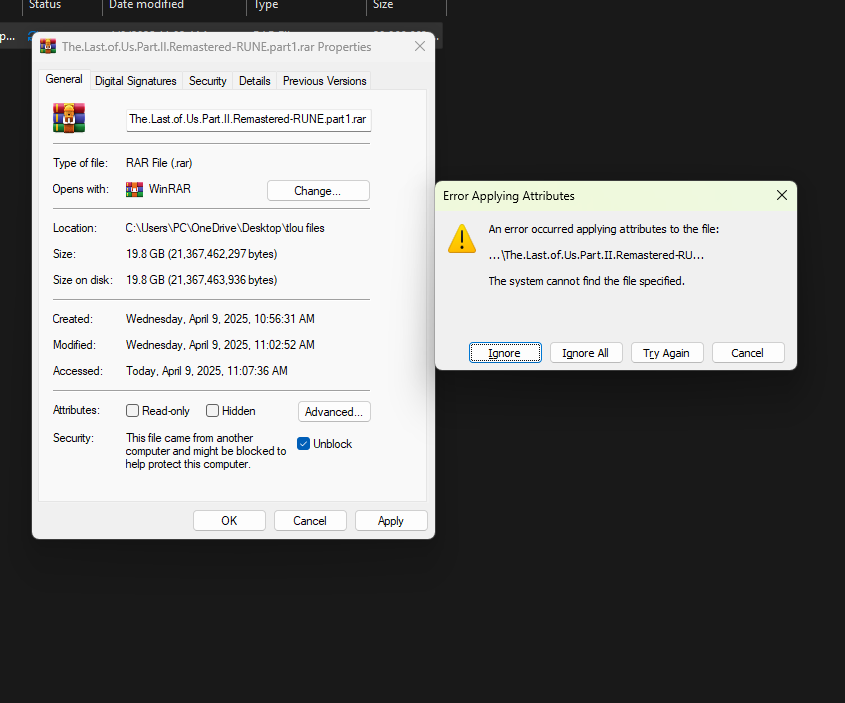Click the file name text field

[x=248, y=120]
